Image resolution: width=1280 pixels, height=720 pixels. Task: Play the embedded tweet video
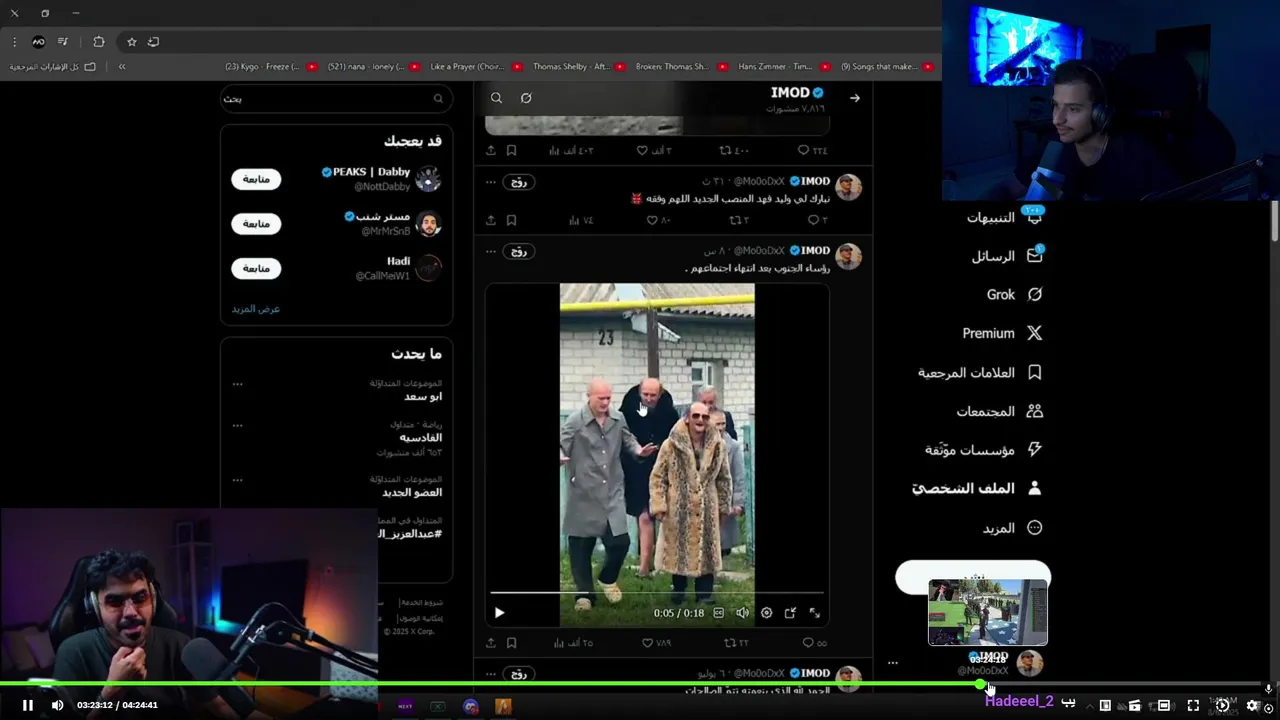[499, 613]
